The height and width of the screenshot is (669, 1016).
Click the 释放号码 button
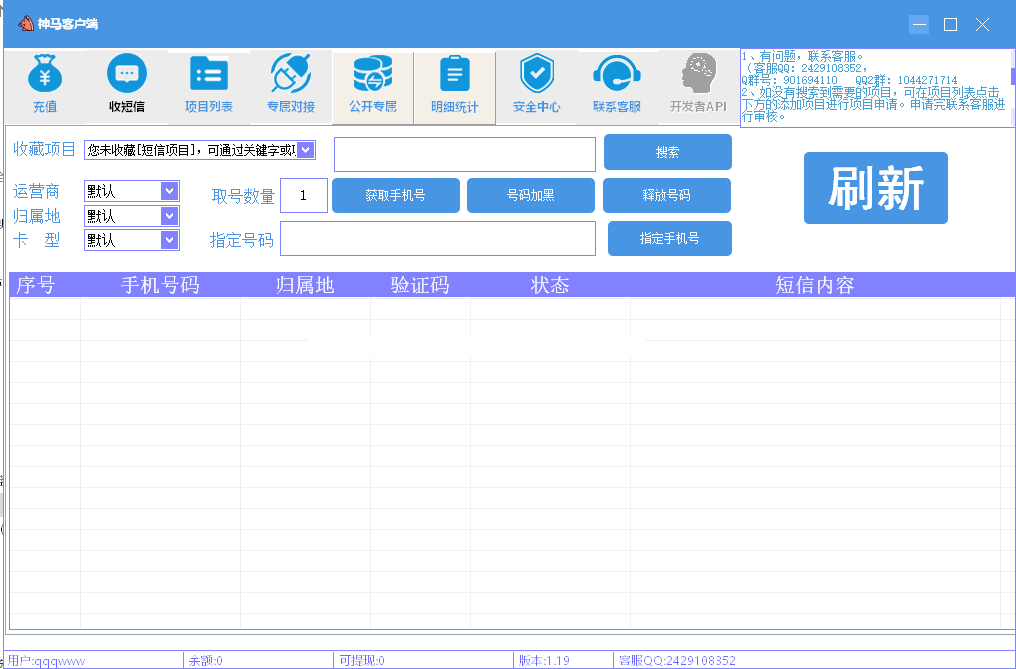tap(666, 195)
